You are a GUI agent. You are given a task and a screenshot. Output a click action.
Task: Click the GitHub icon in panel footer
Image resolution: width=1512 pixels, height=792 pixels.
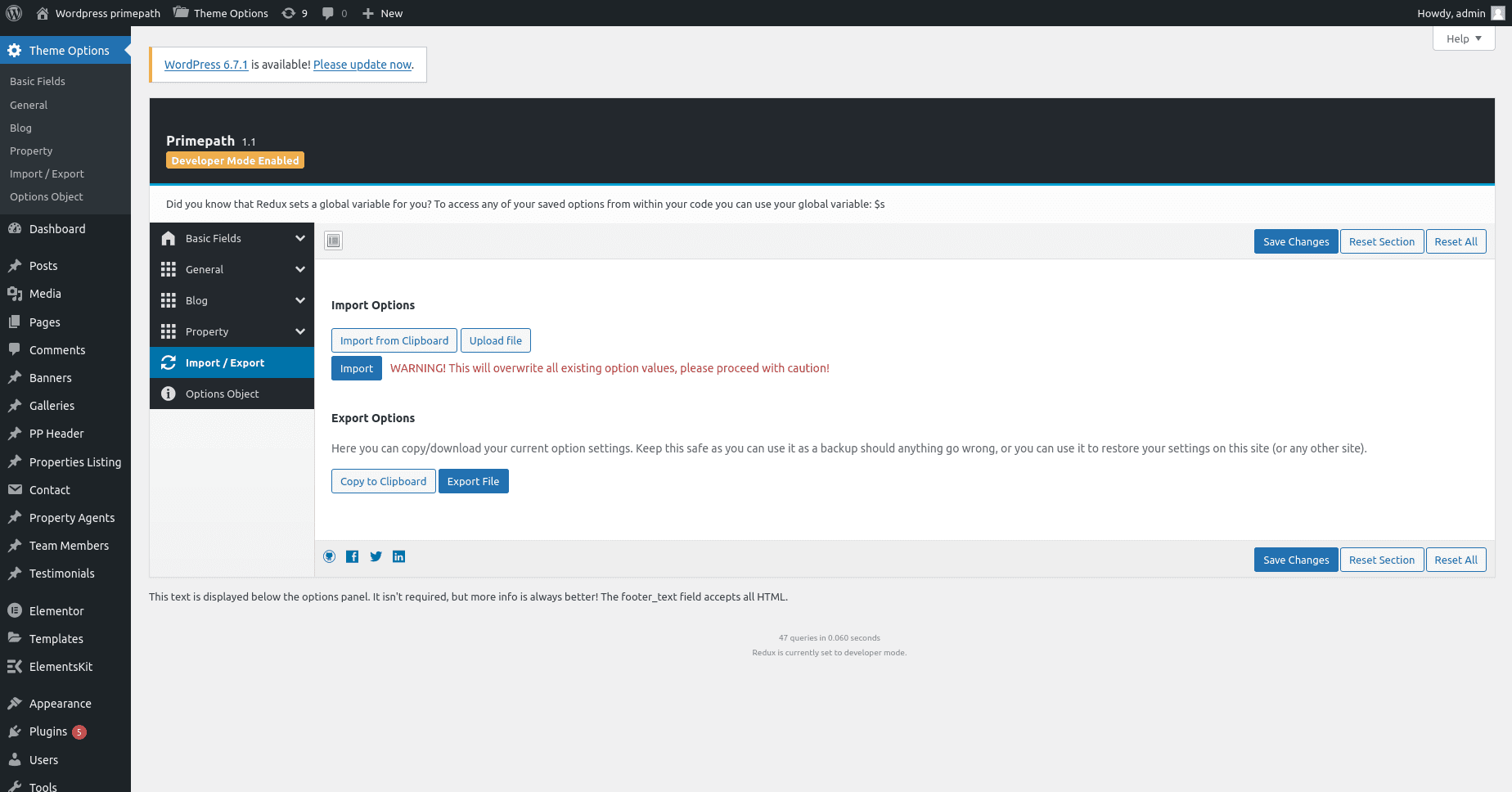tap(330, 556)
